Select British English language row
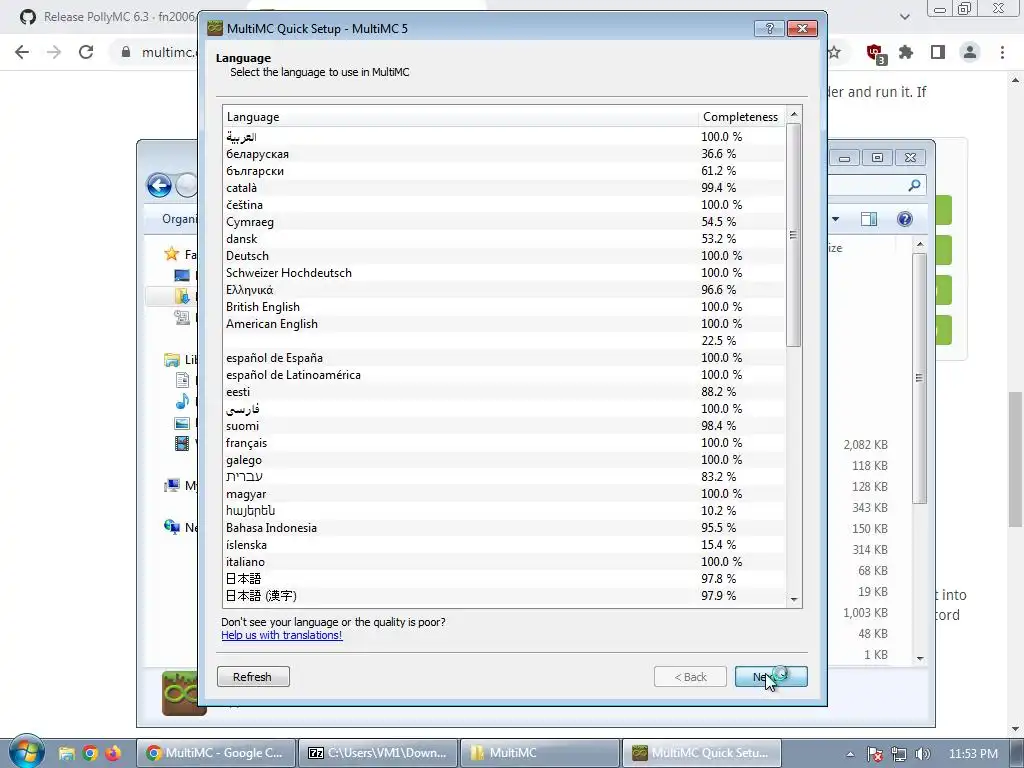The width and height of the screenshot is (1024, 768). pos(504,307)
